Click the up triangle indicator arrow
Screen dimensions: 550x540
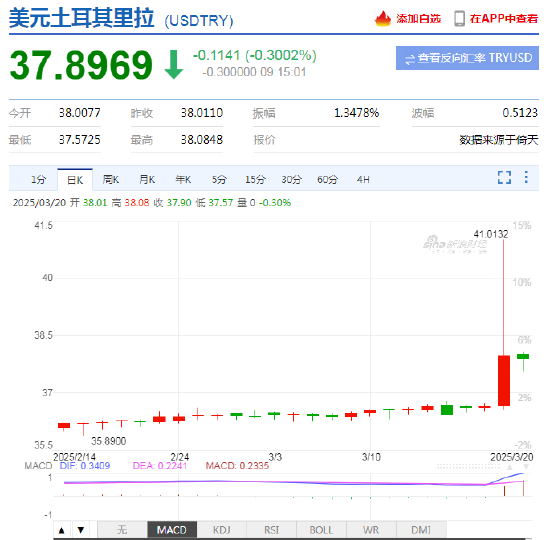62,530
